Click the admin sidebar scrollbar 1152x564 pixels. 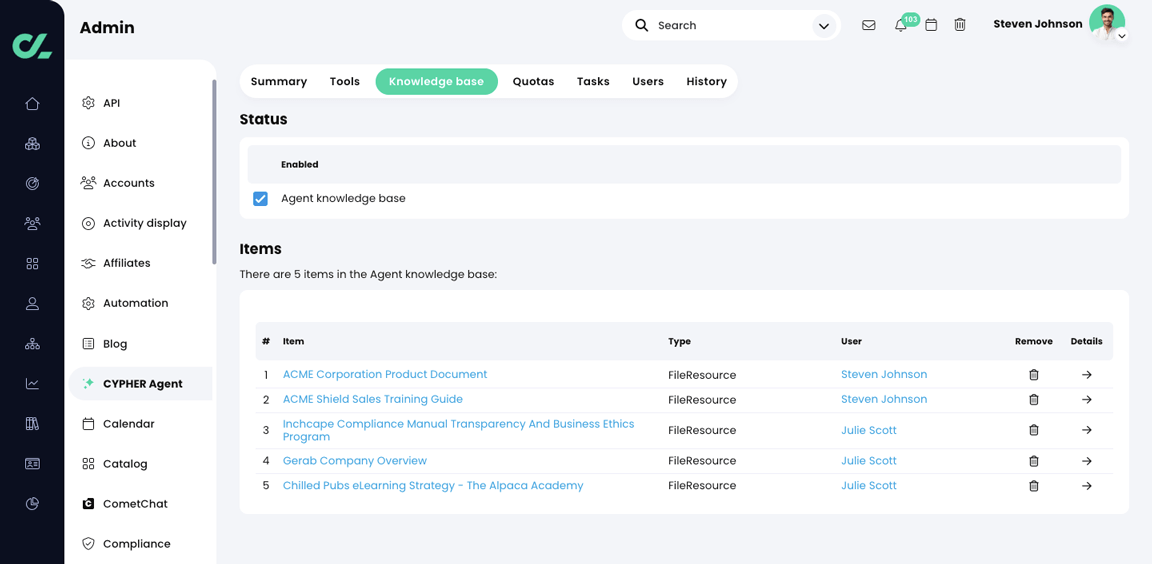[x=215, y=171]
